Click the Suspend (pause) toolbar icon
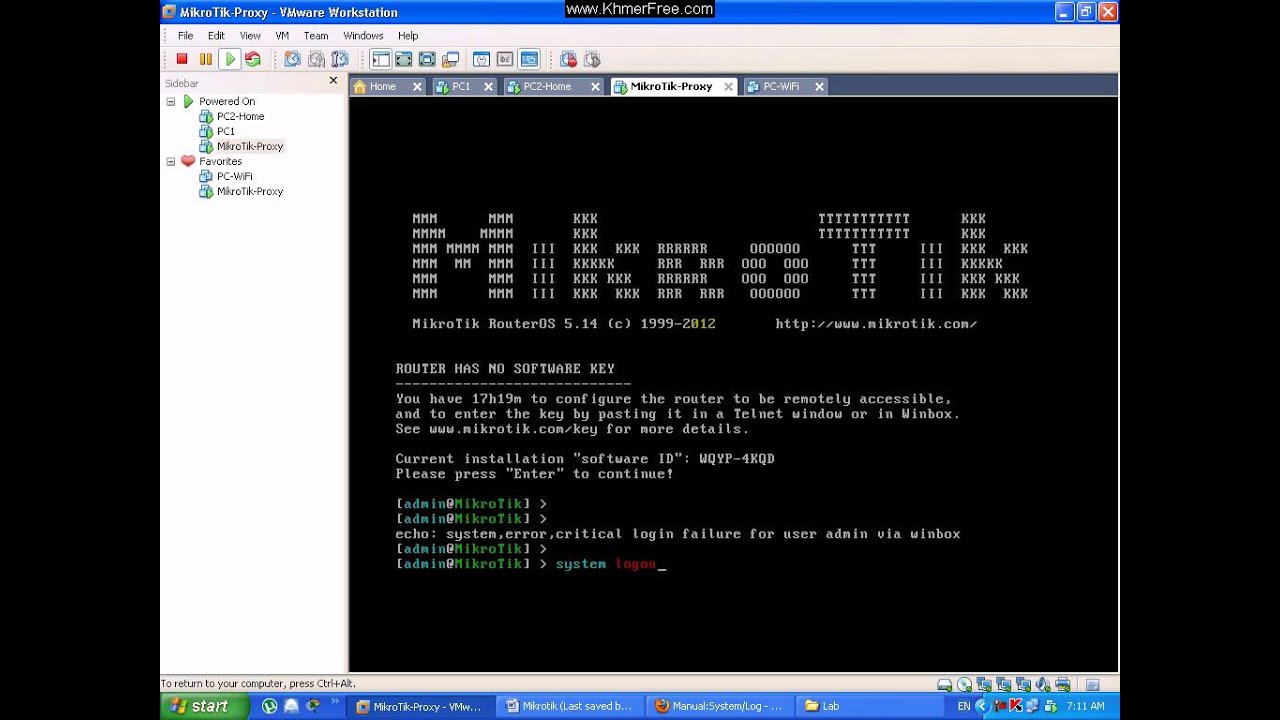 [205, 60]
